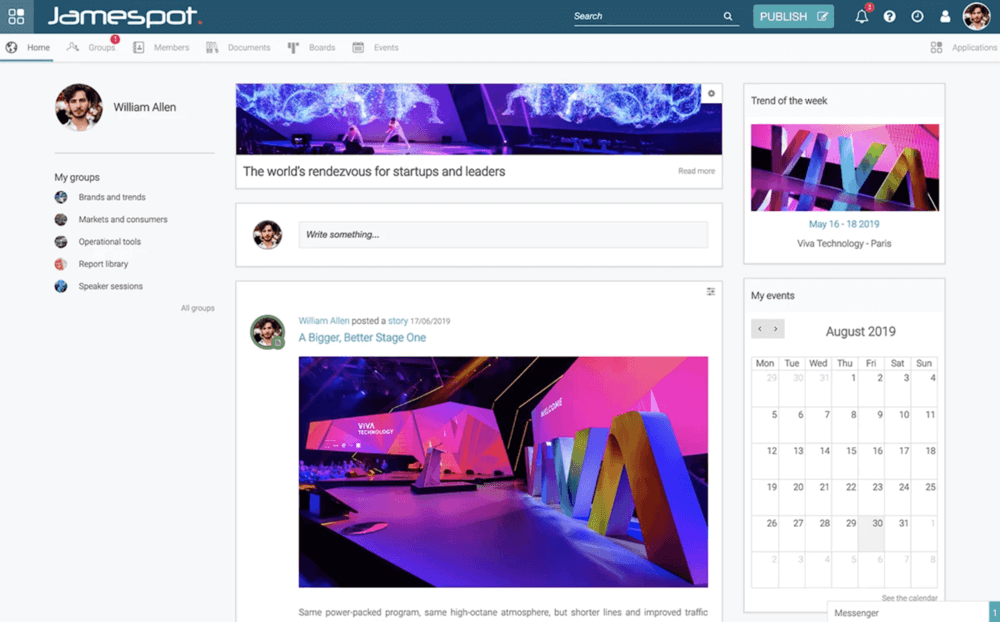This screenshot has width=1000, height=622.
Task: Click William Allen author link in post
Action: (x=324, y=321)
